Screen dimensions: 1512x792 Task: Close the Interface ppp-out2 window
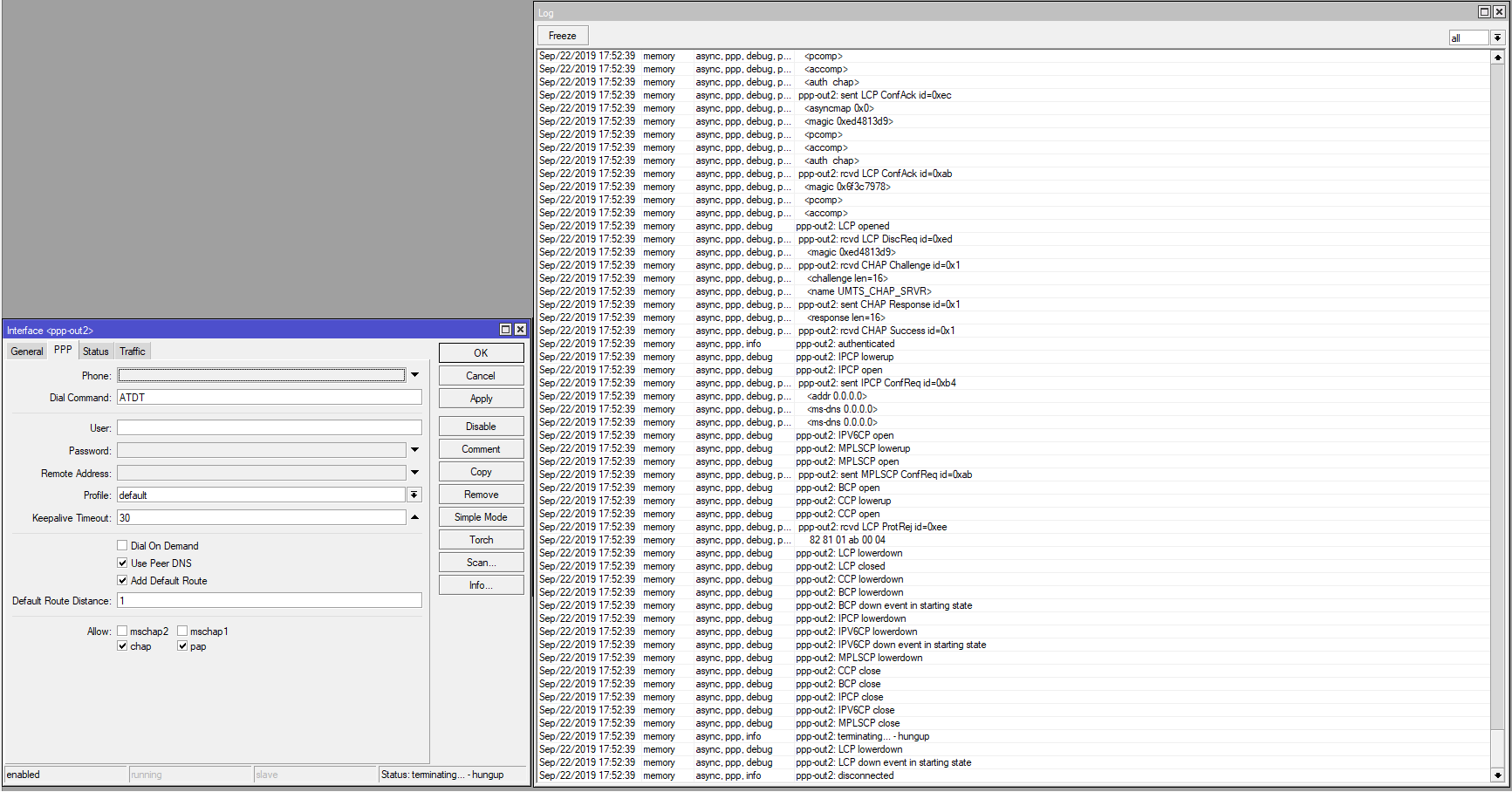(520, 330)
